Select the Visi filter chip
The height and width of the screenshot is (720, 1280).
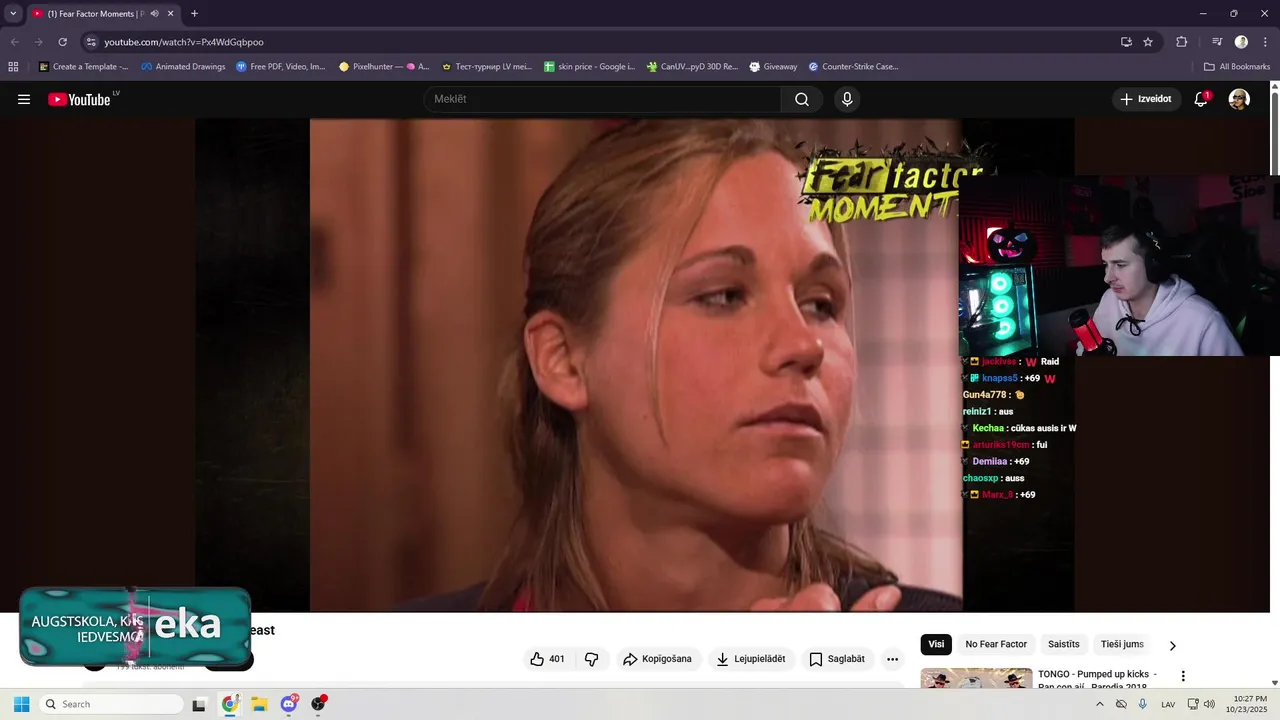tap(936, 644)
